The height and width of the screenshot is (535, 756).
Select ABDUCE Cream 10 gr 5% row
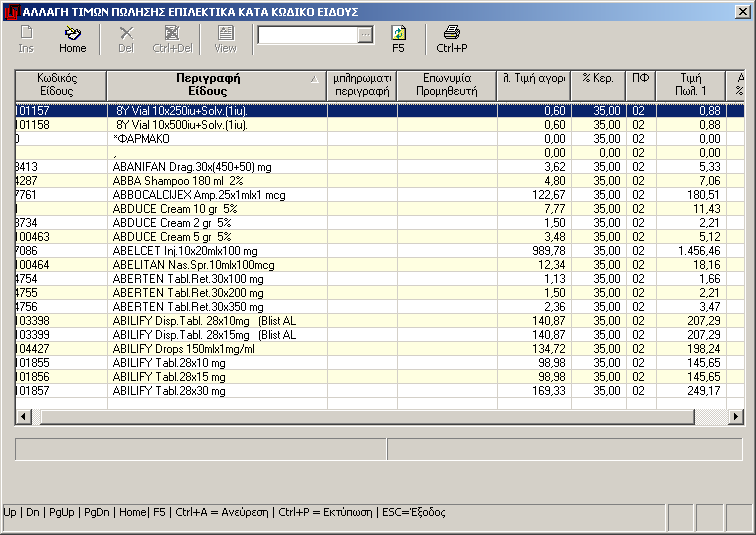point(379,209)
